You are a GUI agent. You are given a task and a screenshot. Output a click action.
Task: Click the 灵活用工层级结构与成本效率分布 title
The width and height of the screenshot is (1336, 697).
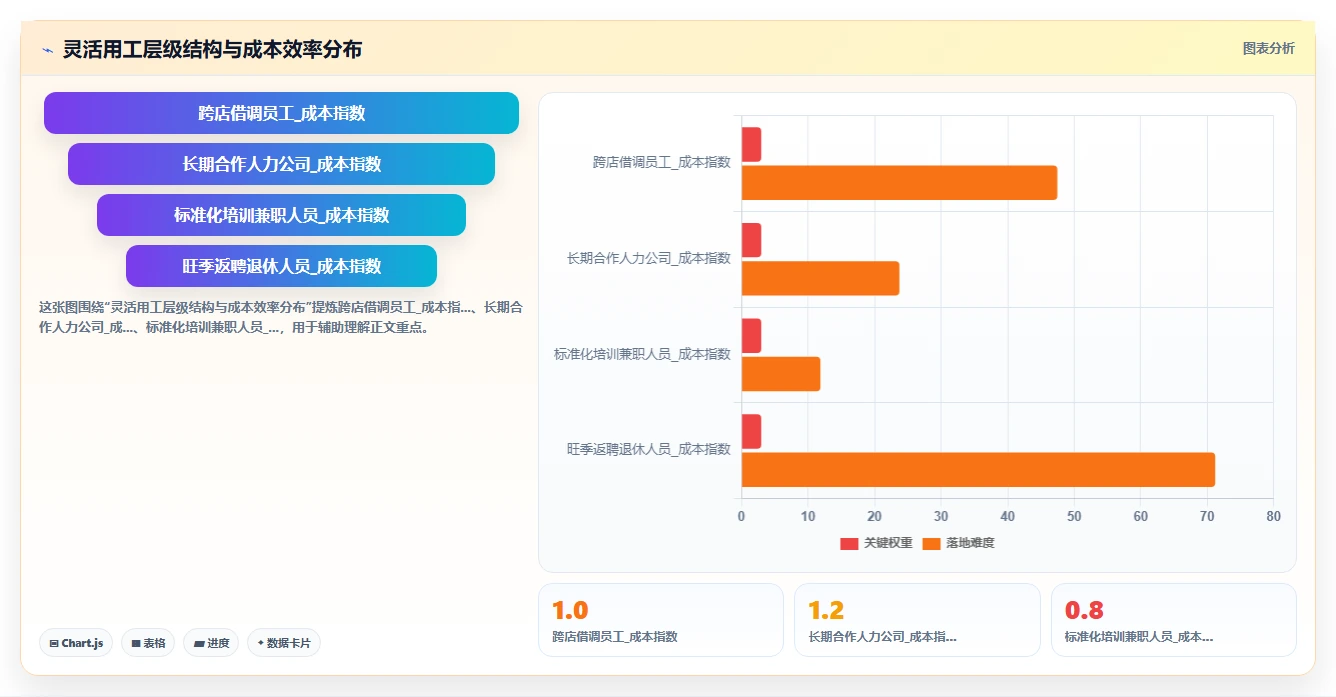(x=212, y=49)
